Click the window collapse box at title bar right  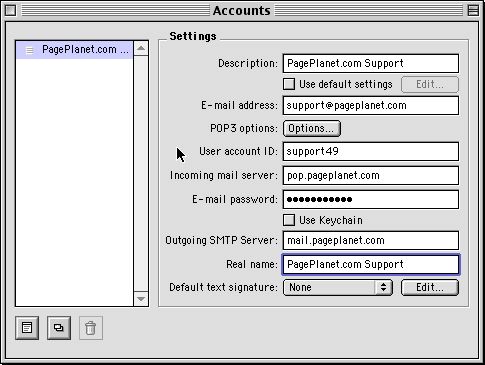[473, 11]
